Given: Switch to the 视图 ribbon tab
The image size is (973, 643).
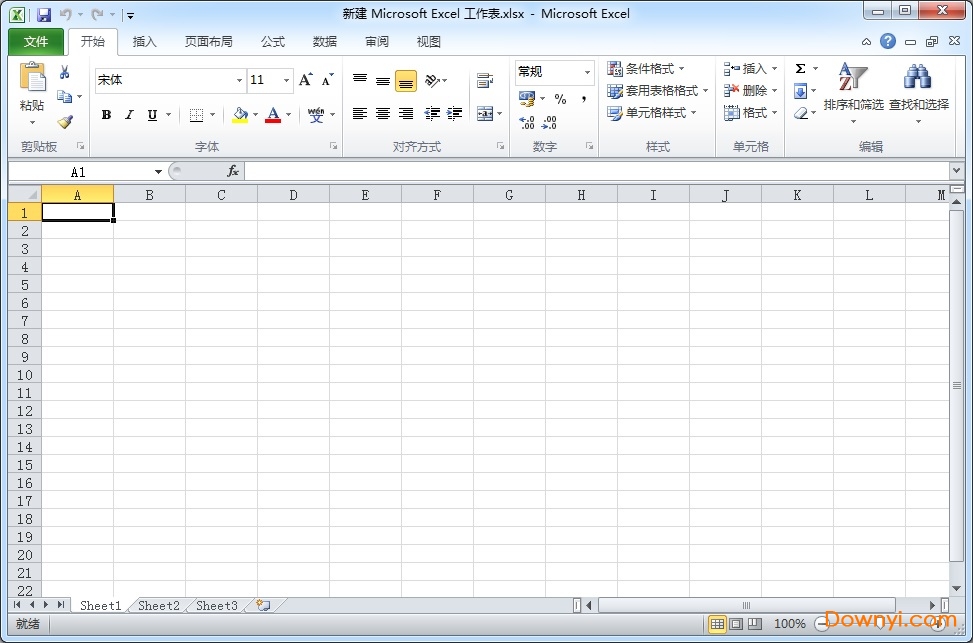Looking at the screenshot, I should click(428, 41).
